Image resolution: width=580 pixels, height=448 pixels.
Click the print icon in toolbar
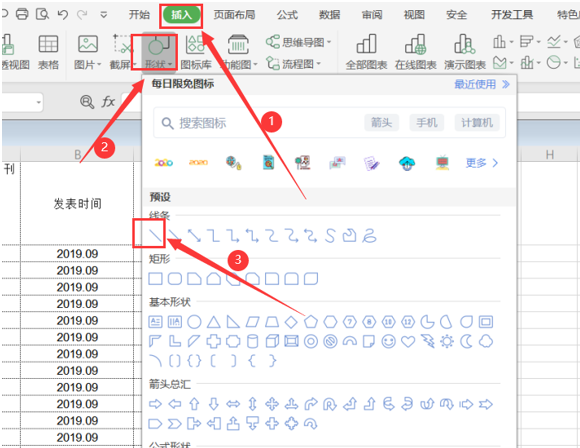pyautogui.click(x=22, y=14)
